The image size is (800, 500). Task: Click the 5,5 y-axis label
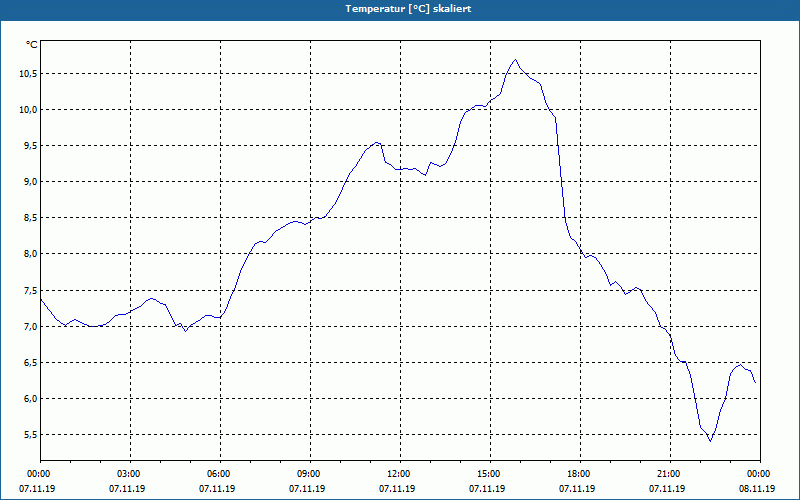(30, 435)
